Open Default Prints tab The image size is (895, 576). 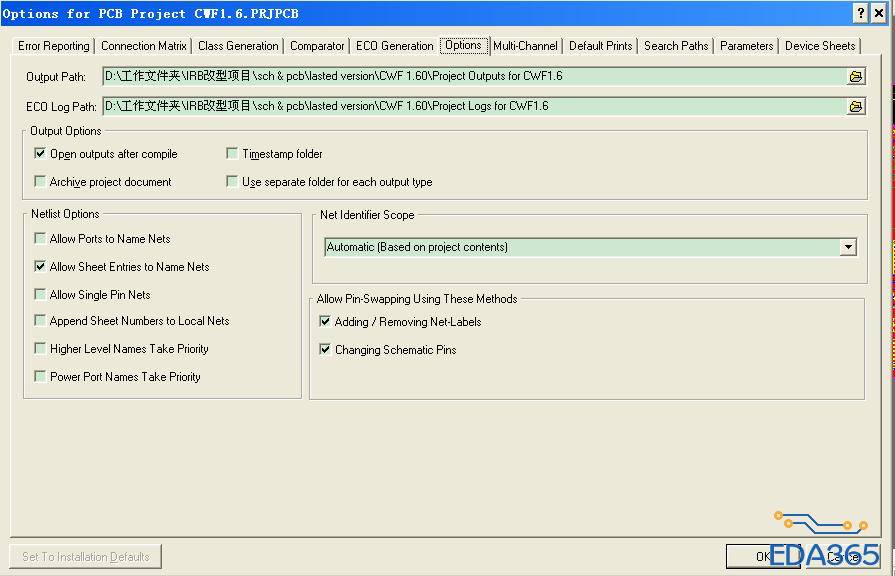[x=600, y=46]
